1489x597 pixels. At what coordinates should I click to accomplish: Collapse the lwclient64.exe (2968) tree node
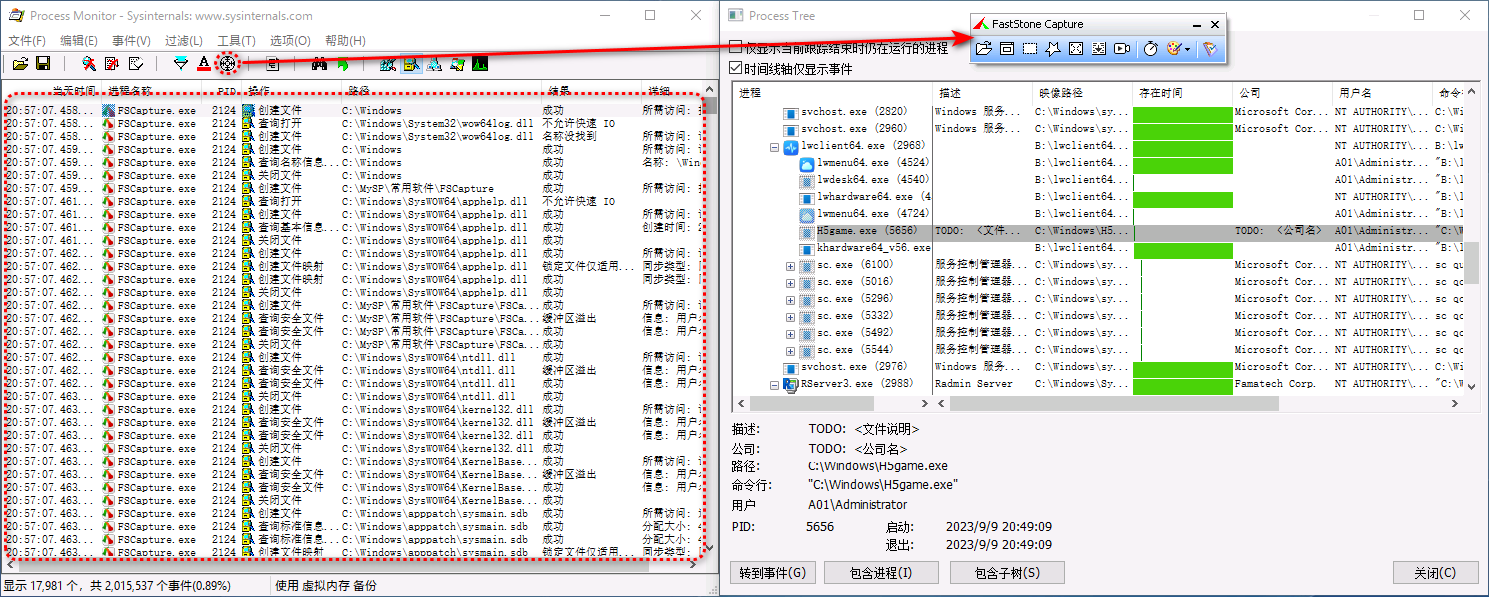[x=774, y=147]
